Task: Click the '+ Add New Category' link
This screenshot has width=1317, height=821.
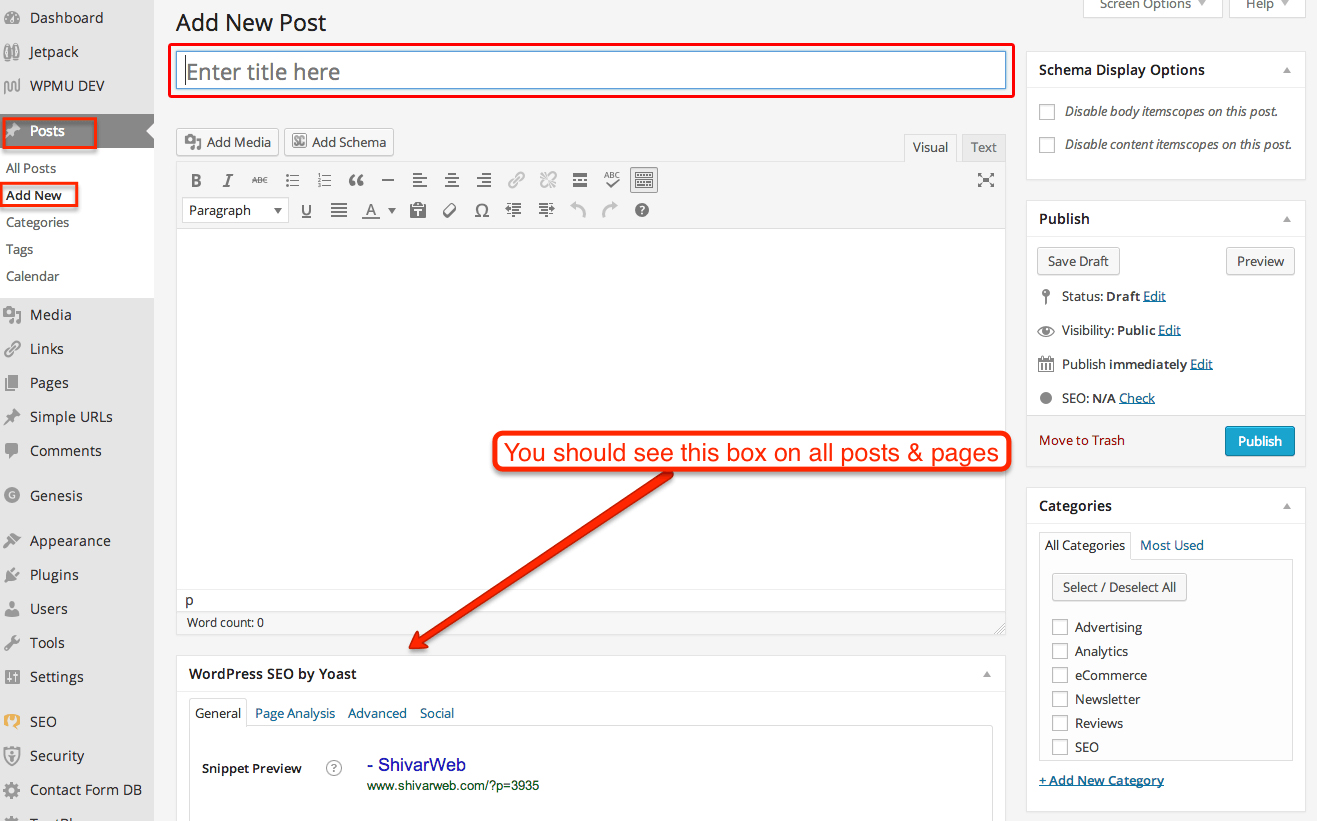Action: pyautogui.click(x=1101, y=780)
